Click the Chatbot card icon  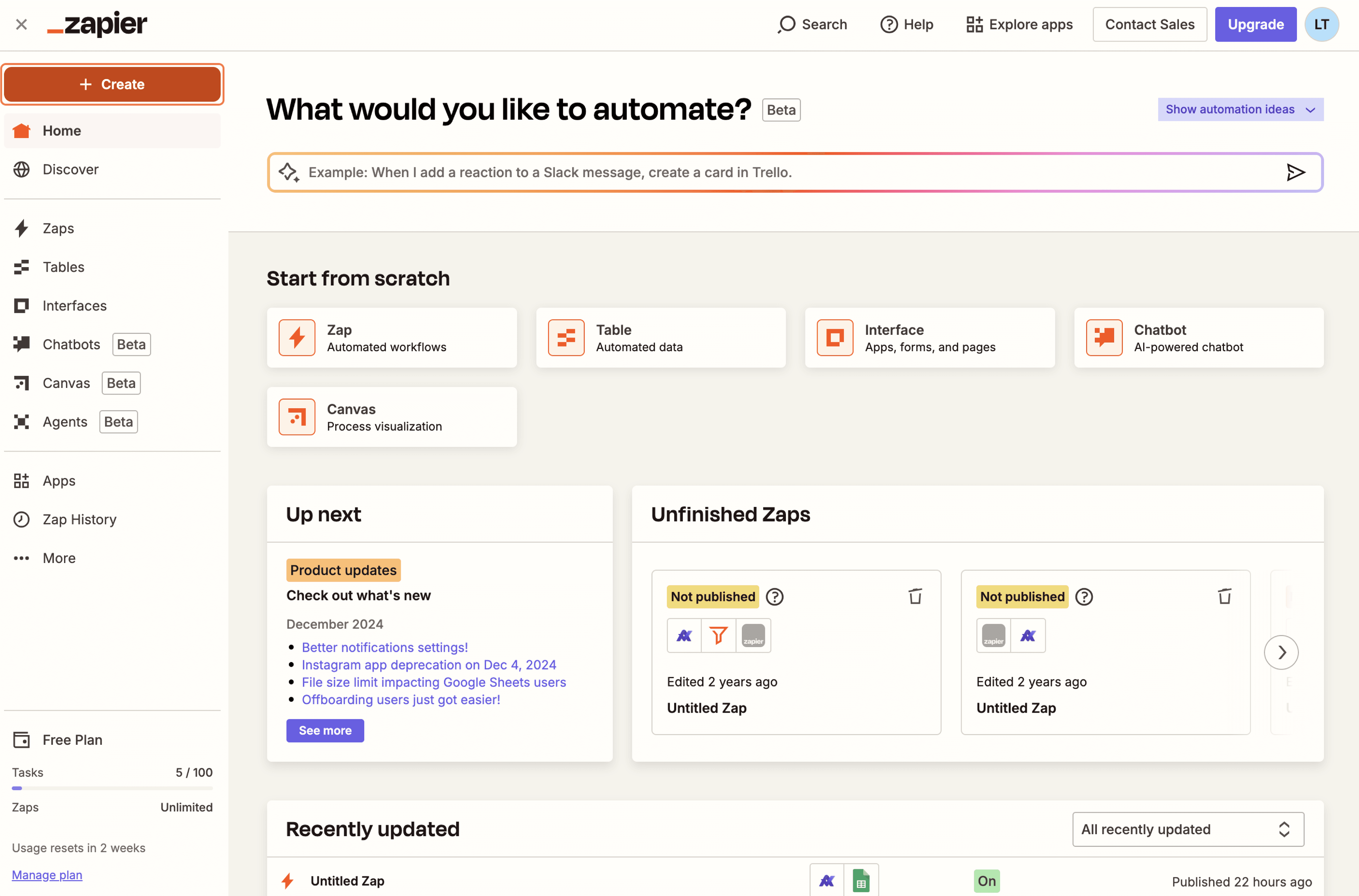coord(1104,338)
